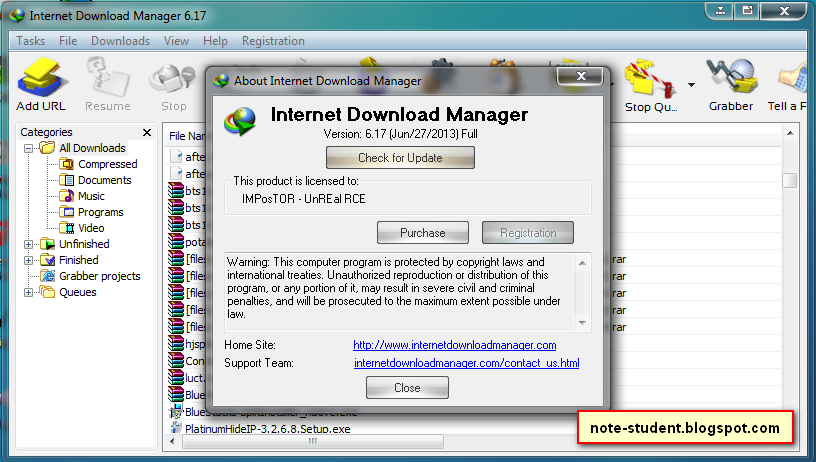The width and height of the screenshot is (816, 462).
Task: Open the internetdownloadmanager.com home site link
Action: click(454, 345)
